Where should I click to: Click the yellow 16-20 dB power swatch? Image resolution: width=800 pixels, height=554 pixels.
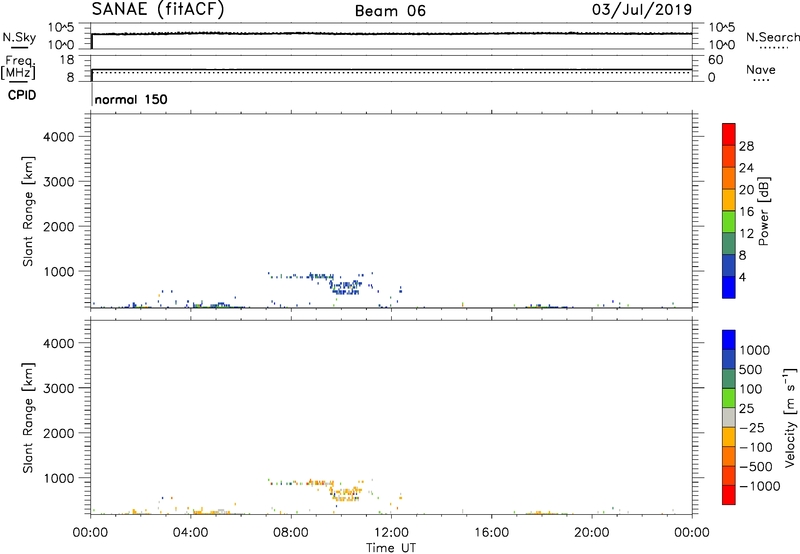(x=729, y=199)
